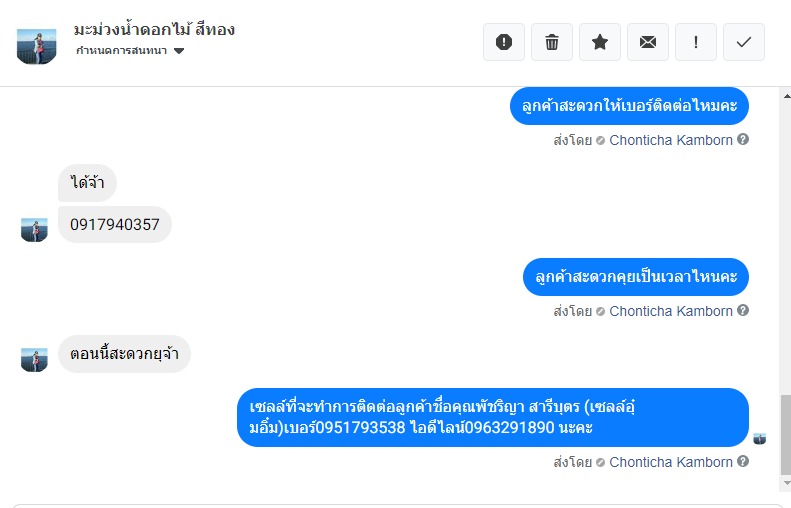
Task: Click help icon under the last sent message
Action: [743, 462]
